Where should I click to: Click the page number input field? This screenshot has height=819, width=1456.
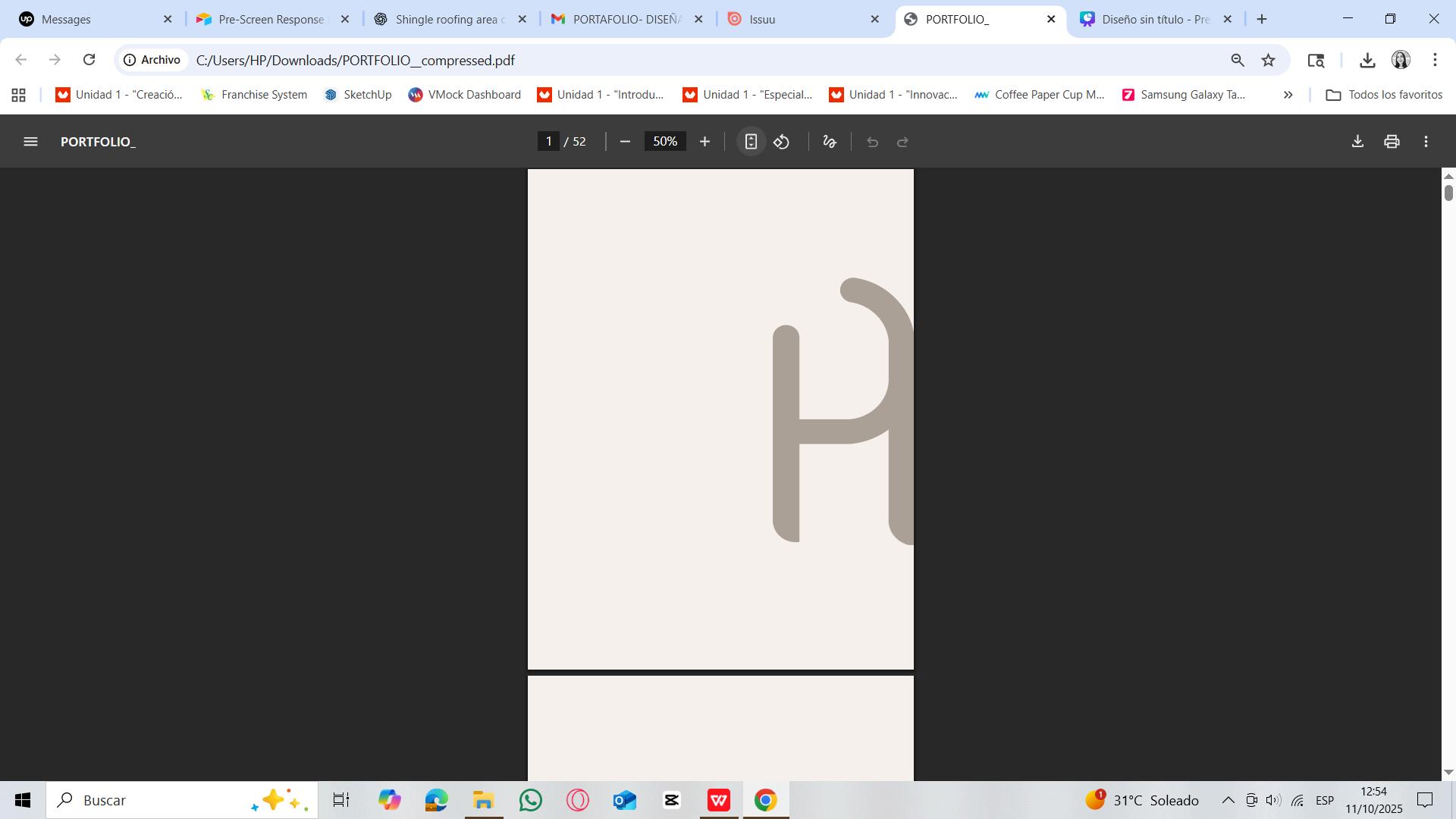(x=548, y=142)
